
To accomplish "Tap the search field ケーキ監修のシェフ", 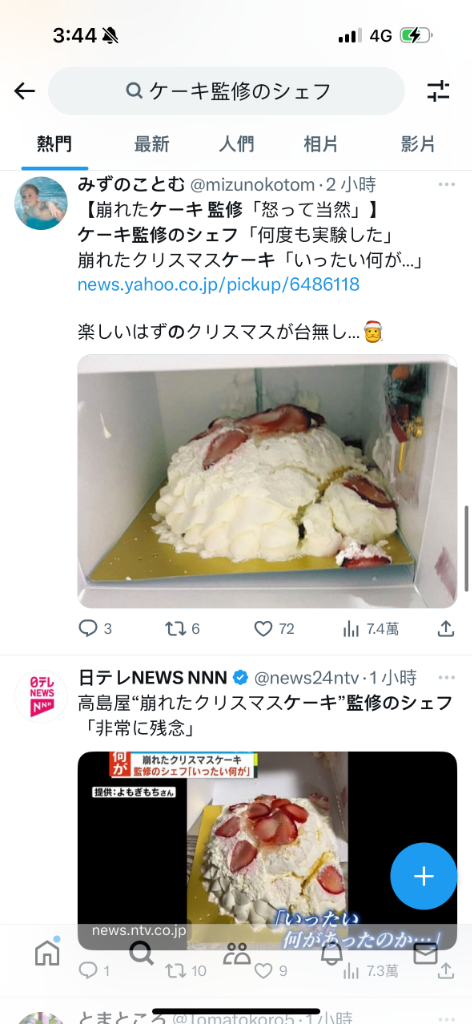I will coord(226,91).
